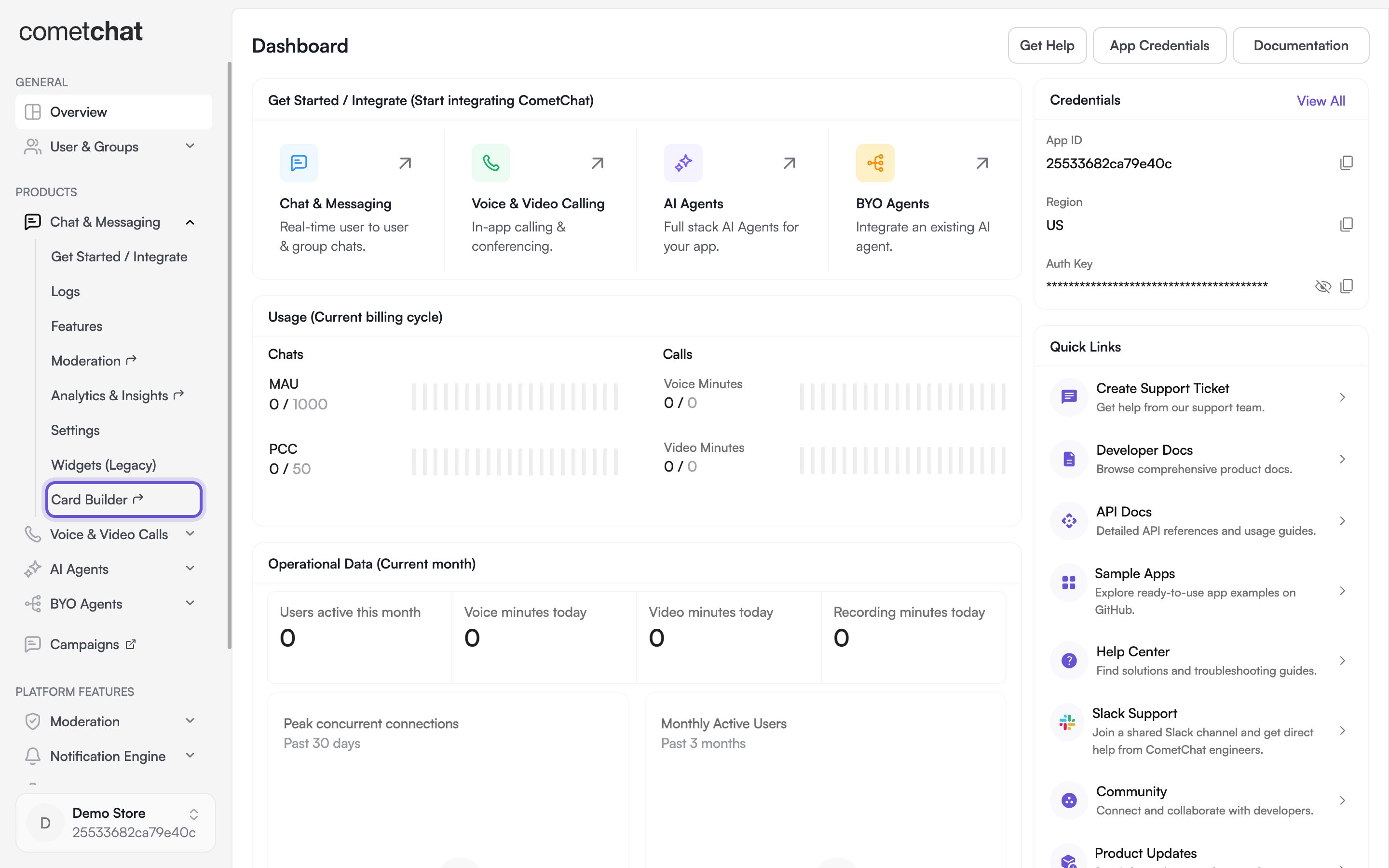This screenshot has height=868, width=1389.
Task: Click the Video Minutes usage bar
Action: coord(903,461)
